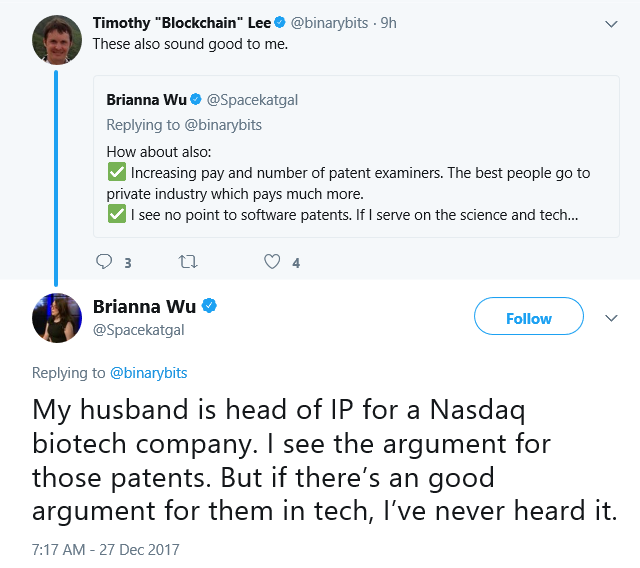Click verified badge in quoted Brianna Wu tweet
640x568 pixels.
coord(196,99)
